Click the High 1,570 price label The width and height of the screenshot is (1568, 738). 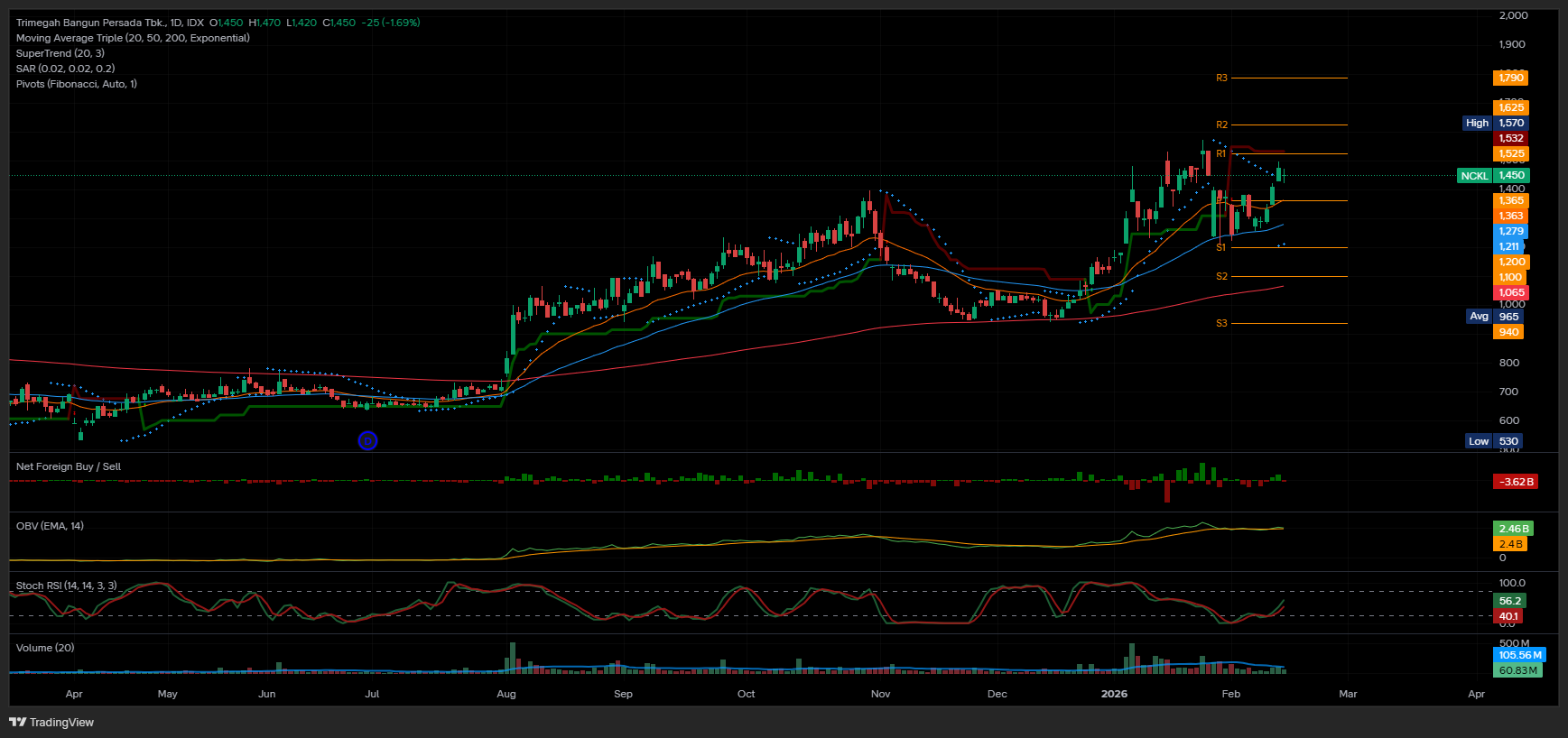[1493, 123]
